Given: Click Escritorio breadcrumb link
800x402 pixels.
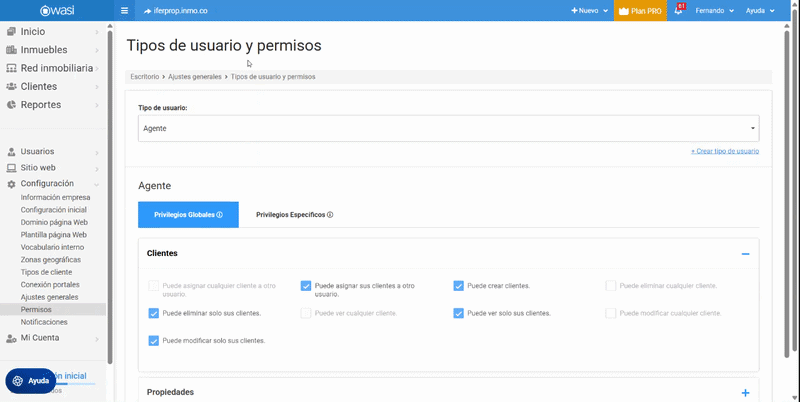Looking at the screenshot, I should click(145, 77).
